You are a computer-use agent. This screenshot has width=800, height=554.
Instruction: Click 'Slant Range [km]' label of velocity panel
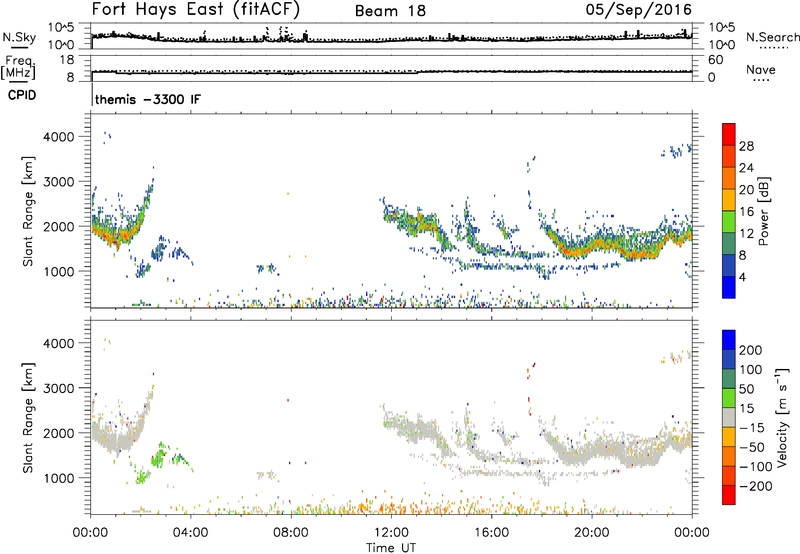[28, 417]
